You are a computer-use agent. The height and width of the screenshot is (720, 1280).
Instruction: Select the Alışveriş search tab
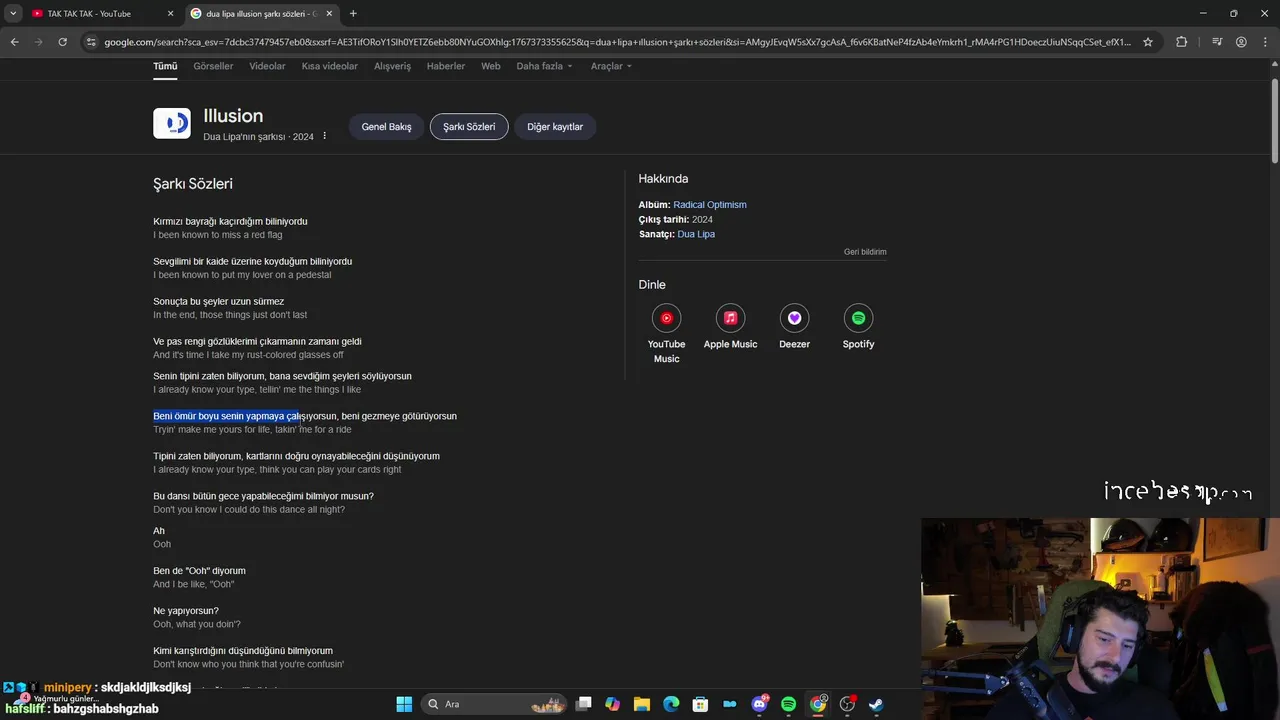tap(392, 66)
